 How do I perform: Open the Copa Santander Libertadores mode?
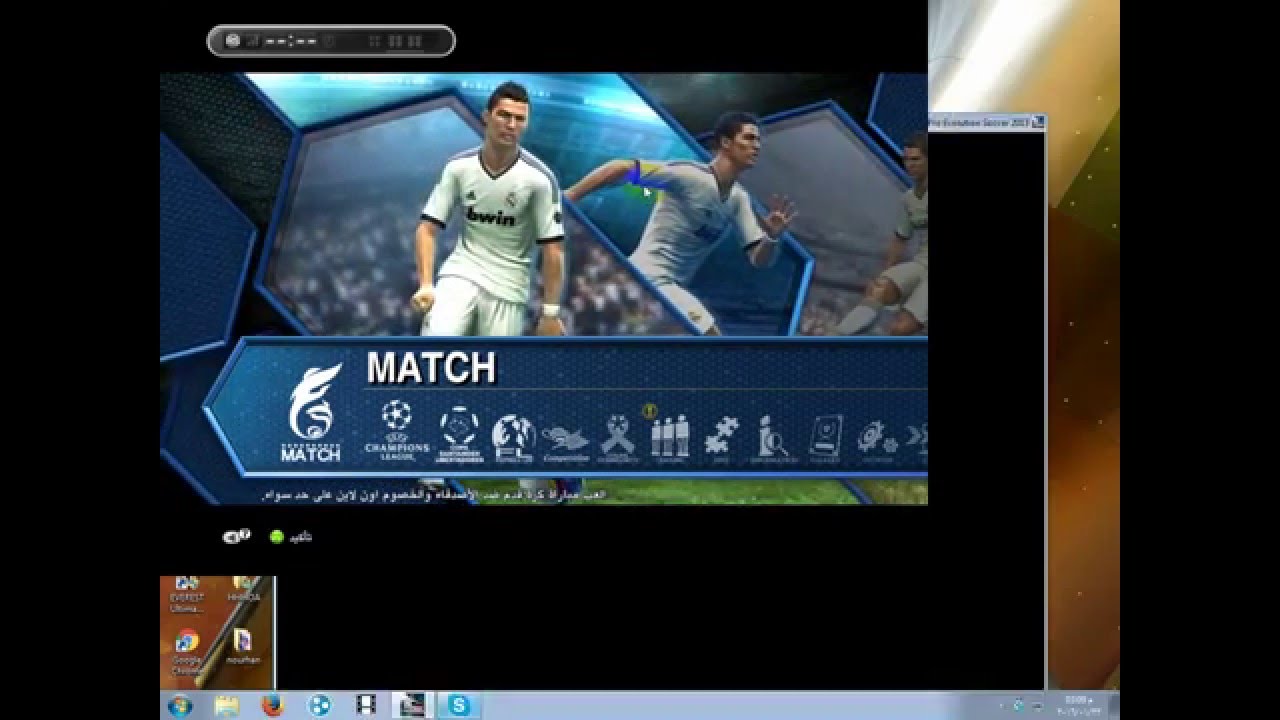pos(459,434)
